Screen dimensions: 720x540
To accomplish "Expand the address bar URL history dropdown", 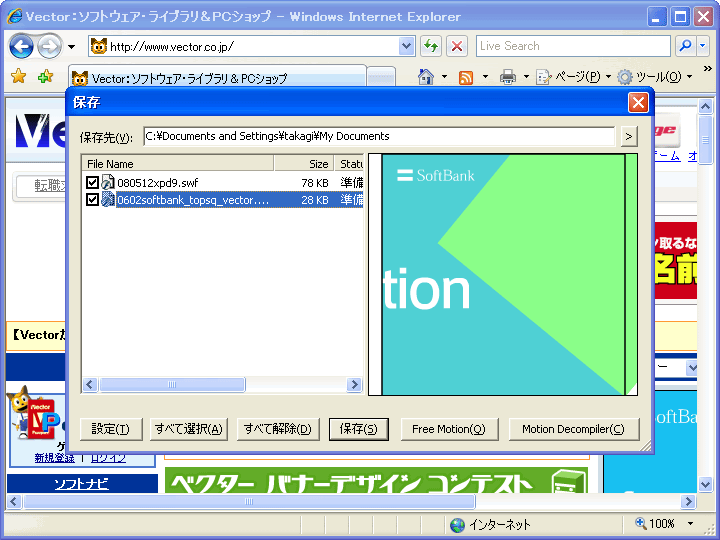I will tap(406, 46).
